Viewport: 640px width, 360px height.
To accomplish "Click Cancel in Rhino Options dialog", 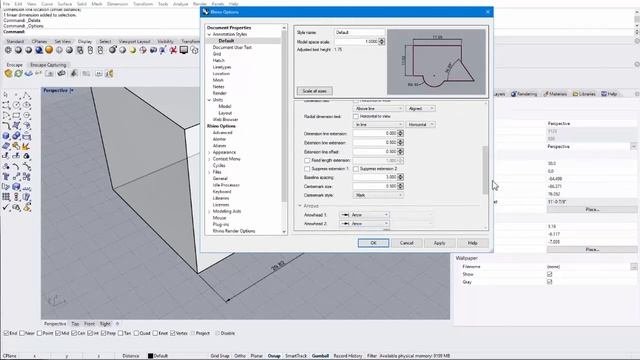I will (x=407, y=243).
